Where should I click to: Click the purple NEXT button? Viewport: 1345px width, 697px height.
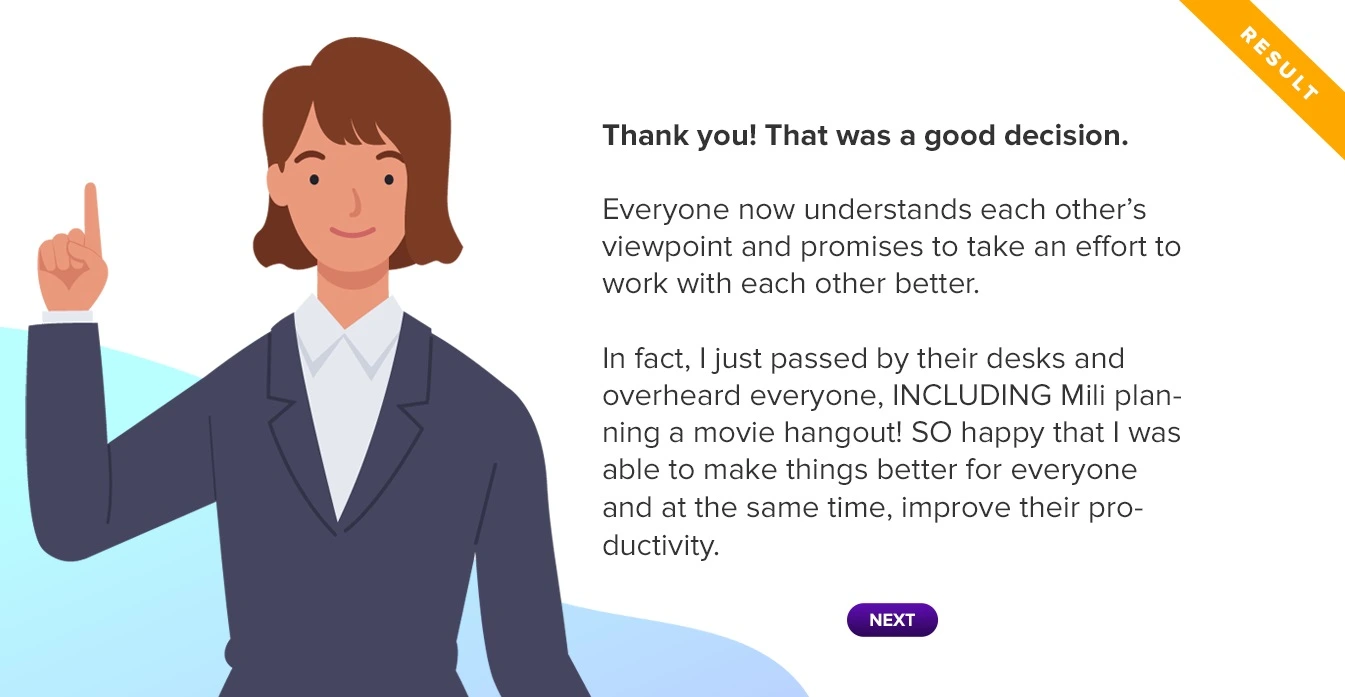pos(892,620)
